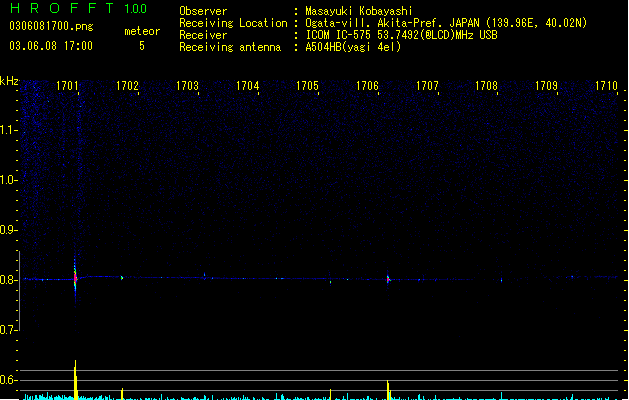Click the 1702 time marker
Image resolution: width=629 pixels, height=400 pixels.
[x=127, y=86]
